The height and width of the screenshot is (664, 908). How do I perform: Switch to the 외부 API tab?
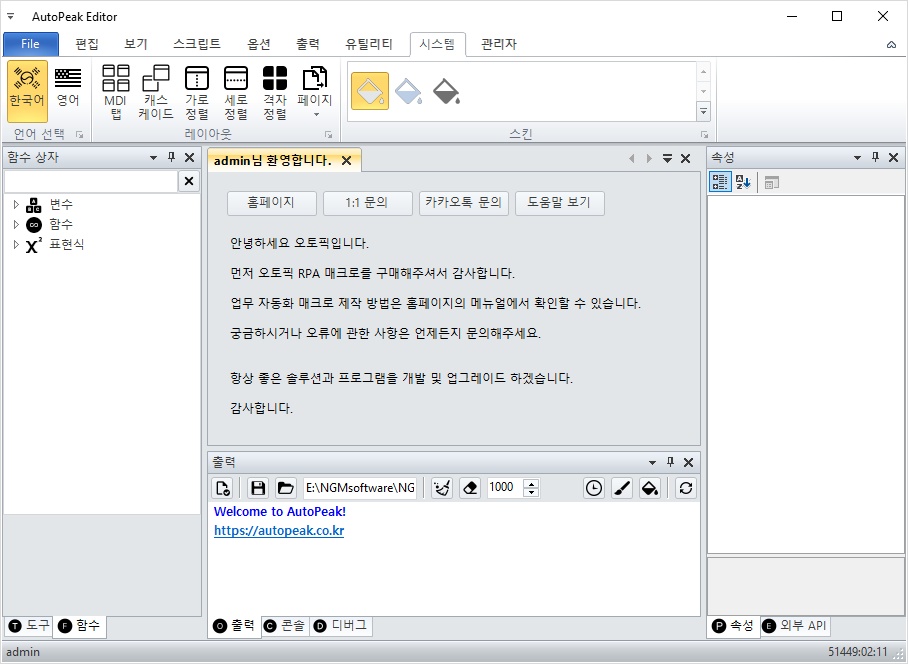[794, 626]
